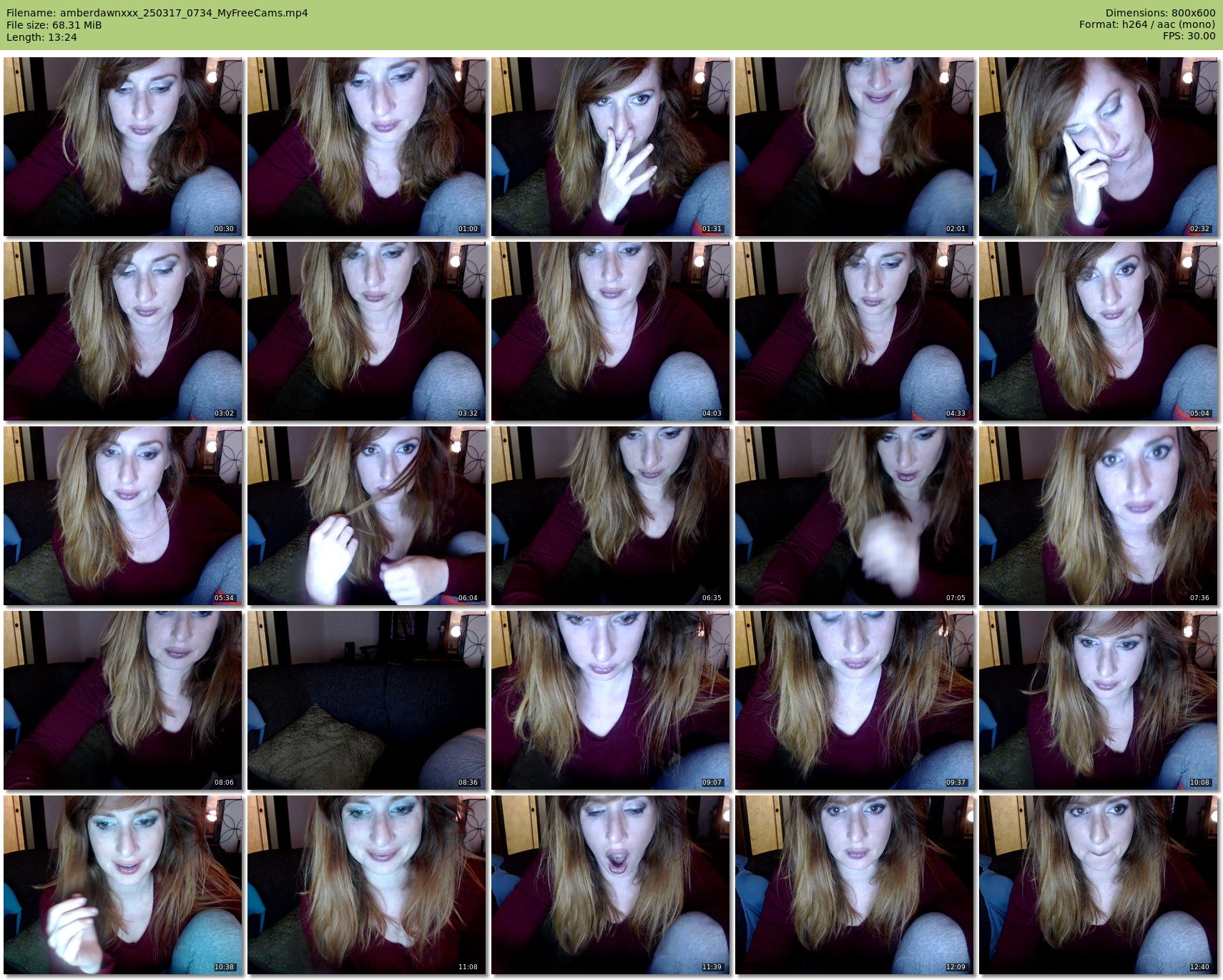Select the frame at 02:01
The height and width of the screenshot is (980, 1223).
pos(855,147)
